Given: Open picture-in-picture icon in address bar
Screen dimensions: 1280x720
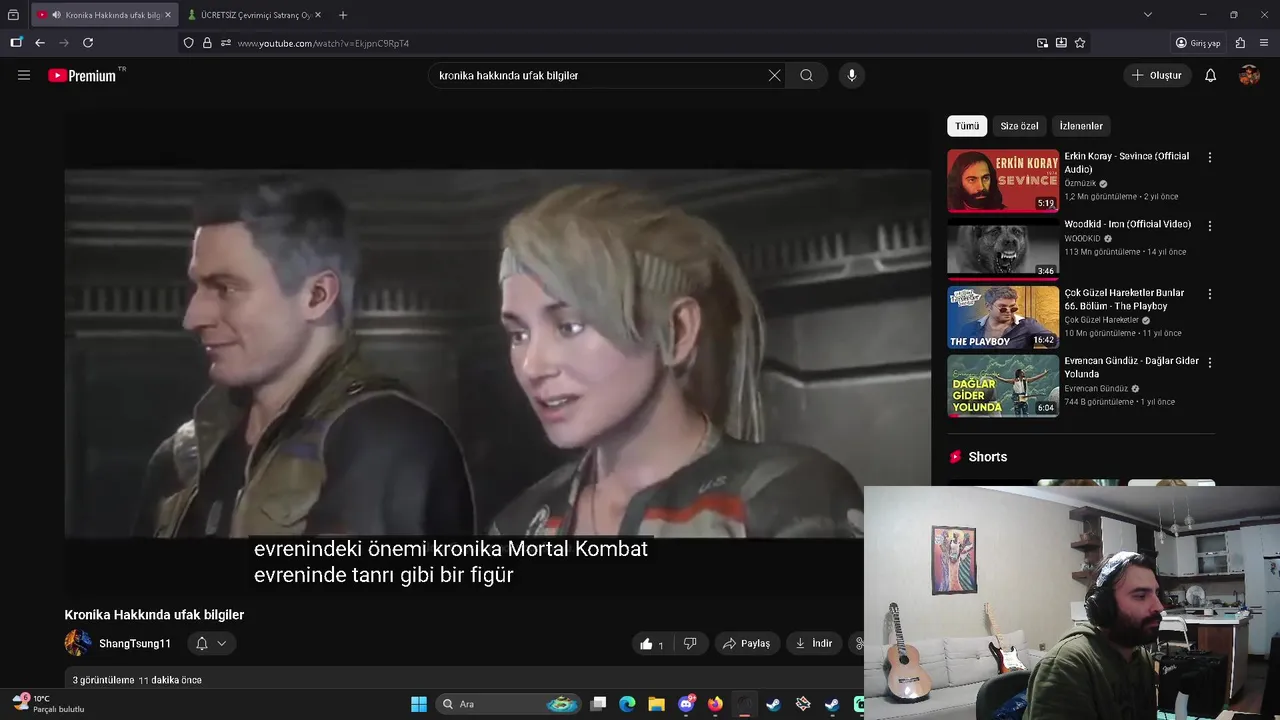Looking at the screenshot, I should [x=1042, y=43].
